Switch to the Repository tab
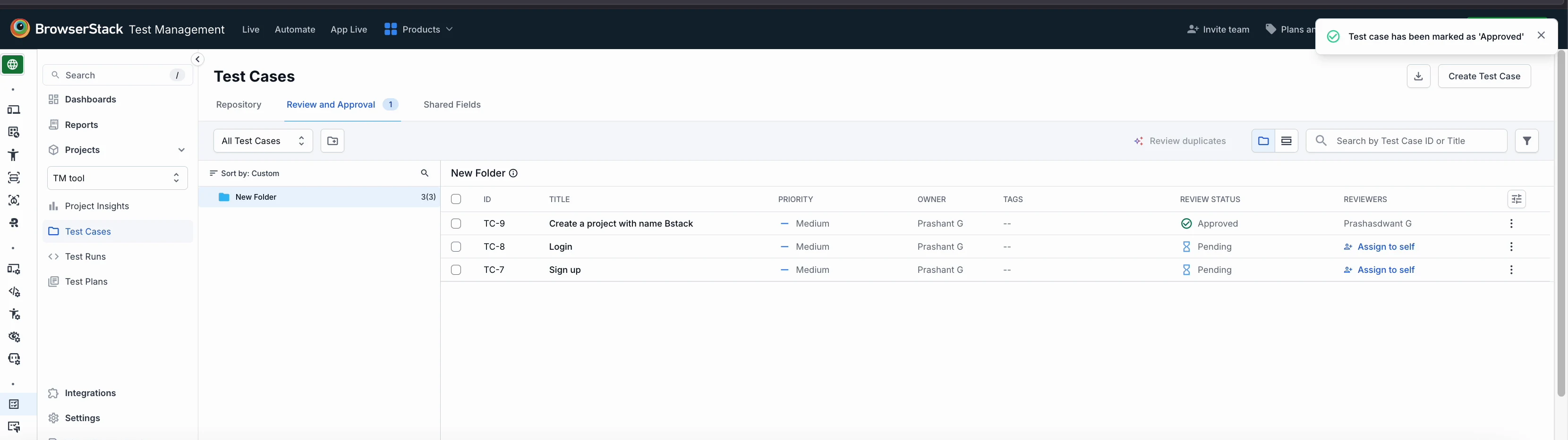This screenshot has height=440, width=1568. tap(239, 105)
